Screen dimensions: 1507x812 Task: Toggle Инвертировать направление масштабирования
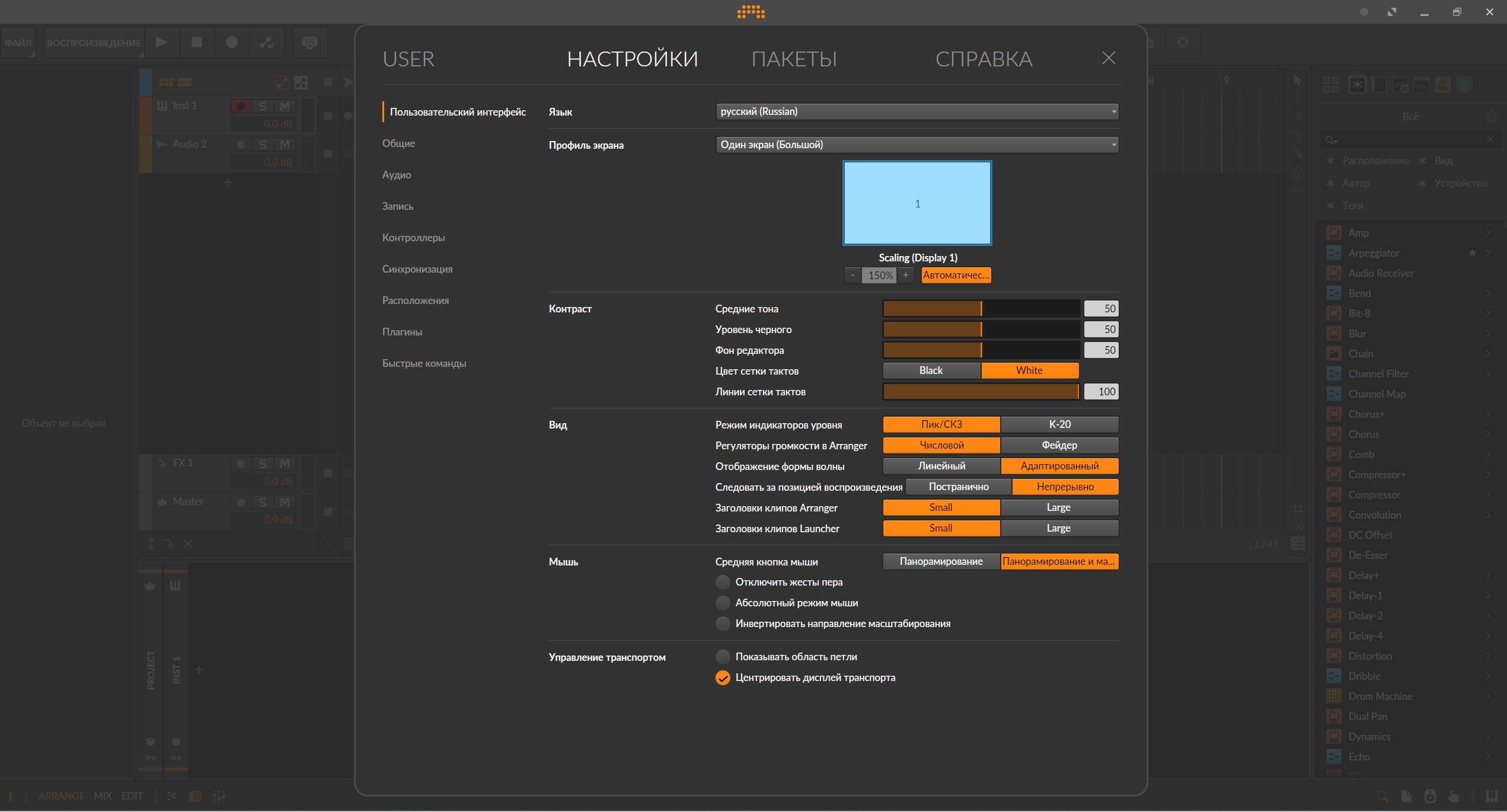point(722,624)
